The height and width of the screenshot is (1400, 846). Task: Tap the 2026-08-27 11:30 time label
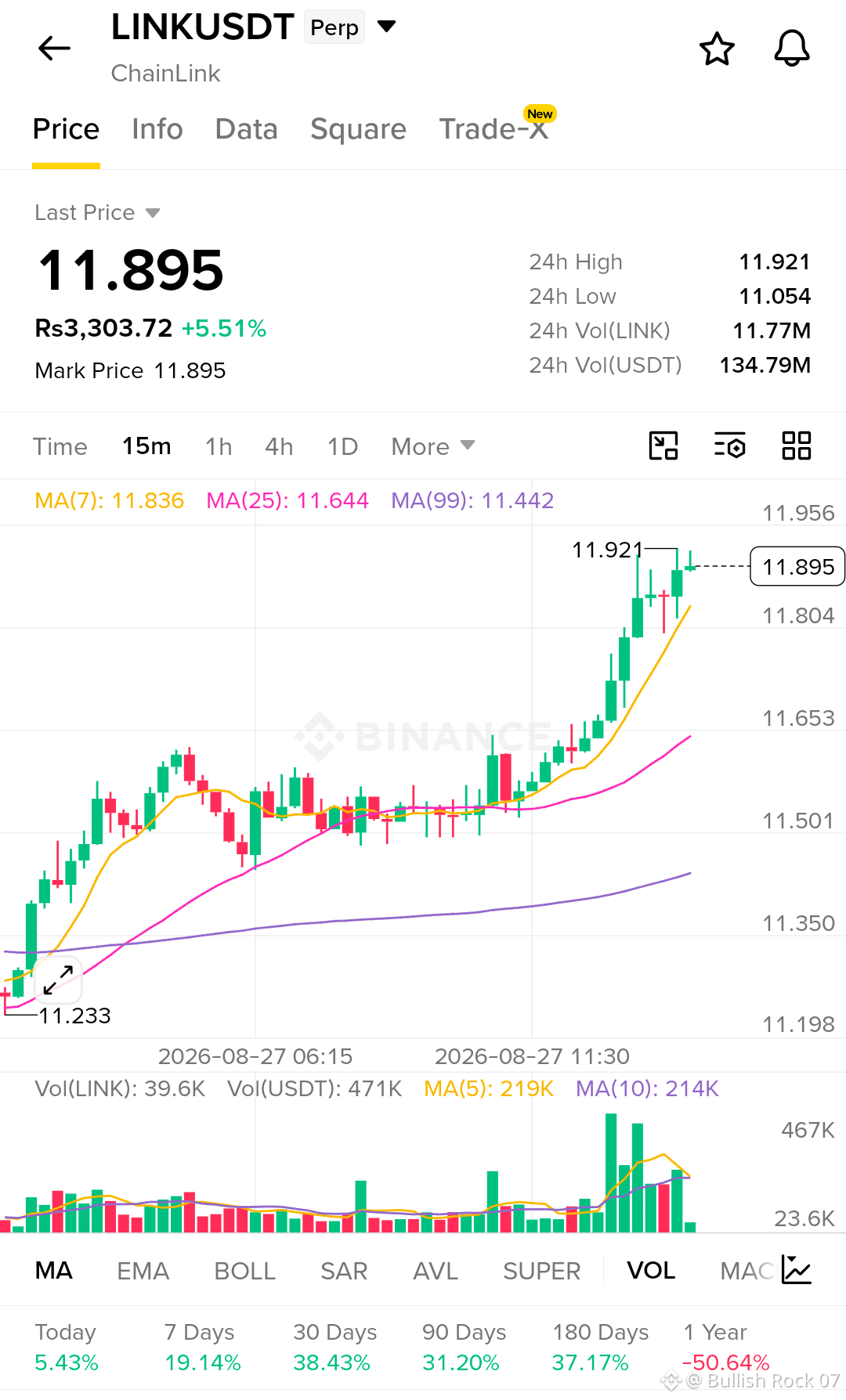point(532,1056)
